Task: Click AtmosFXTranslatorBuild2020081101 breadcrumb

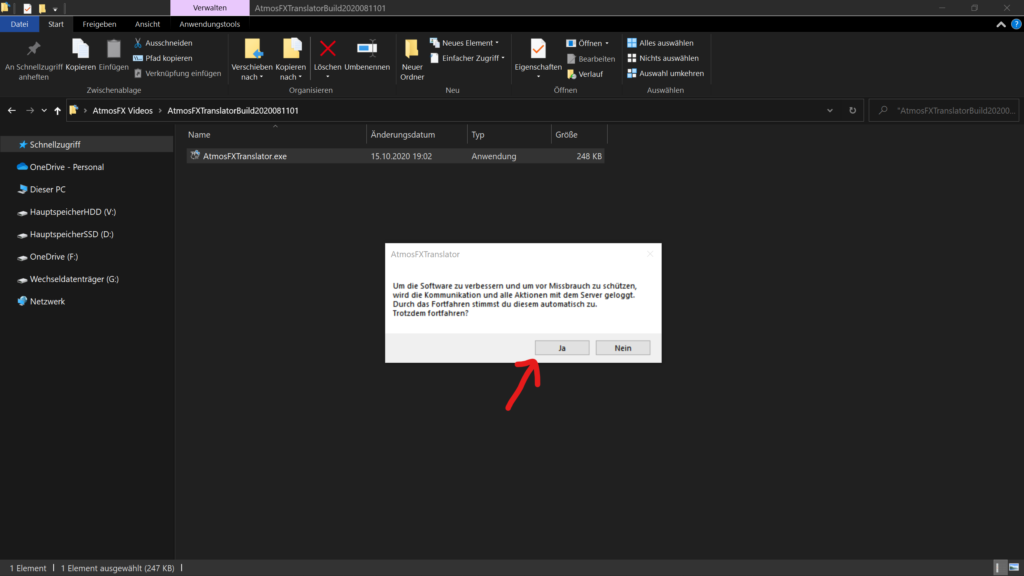Action: pyautogui.click(x=232, y=110)
